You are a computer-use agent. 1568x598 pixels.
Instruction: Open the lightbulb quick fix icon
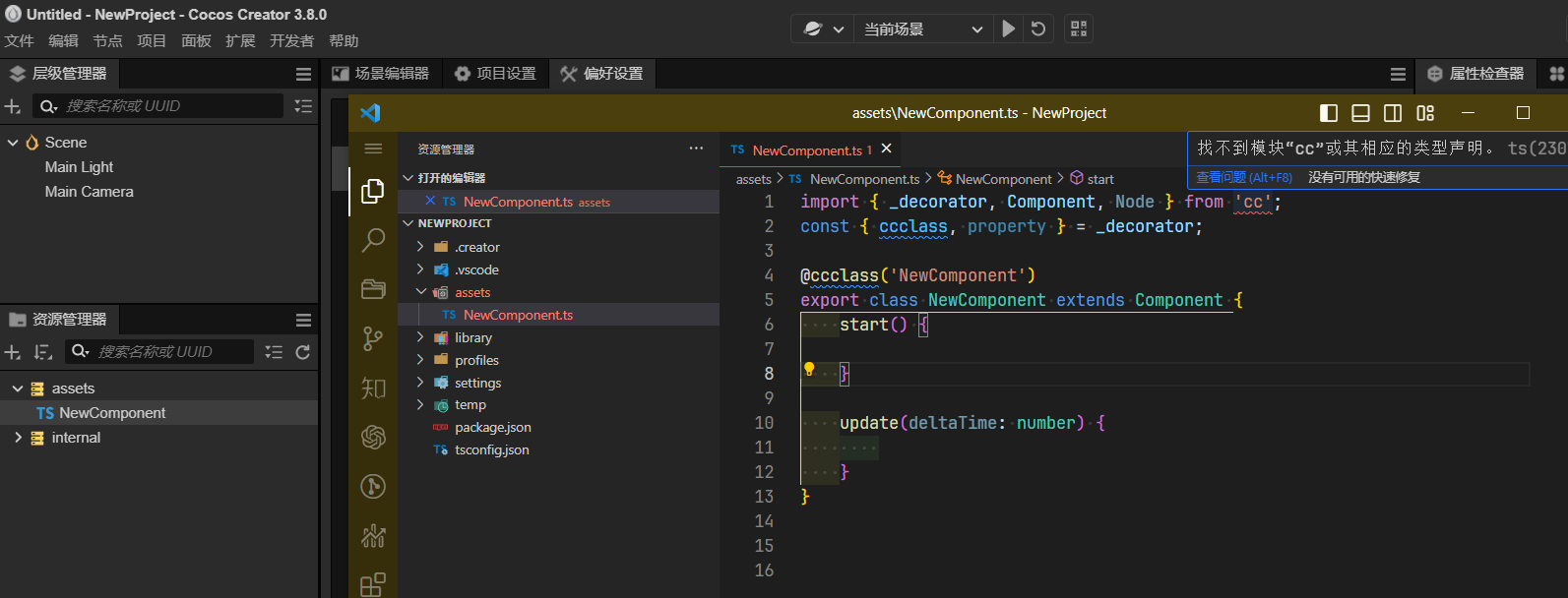pyautogui.click(x=809, y=370)
